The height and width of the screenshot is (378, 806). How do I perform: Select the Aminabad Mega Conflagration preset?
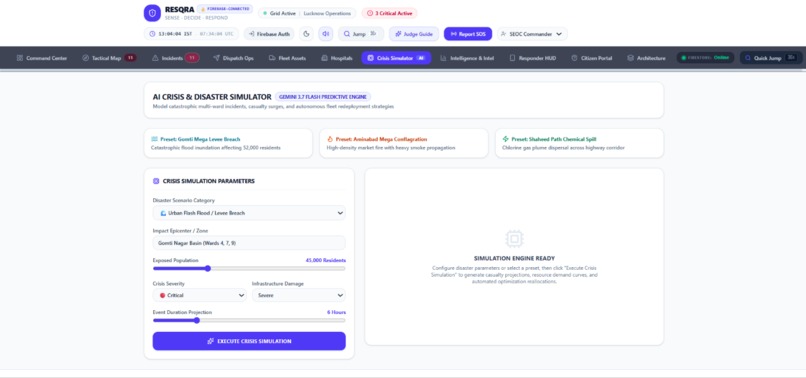(x=404, y=143)
